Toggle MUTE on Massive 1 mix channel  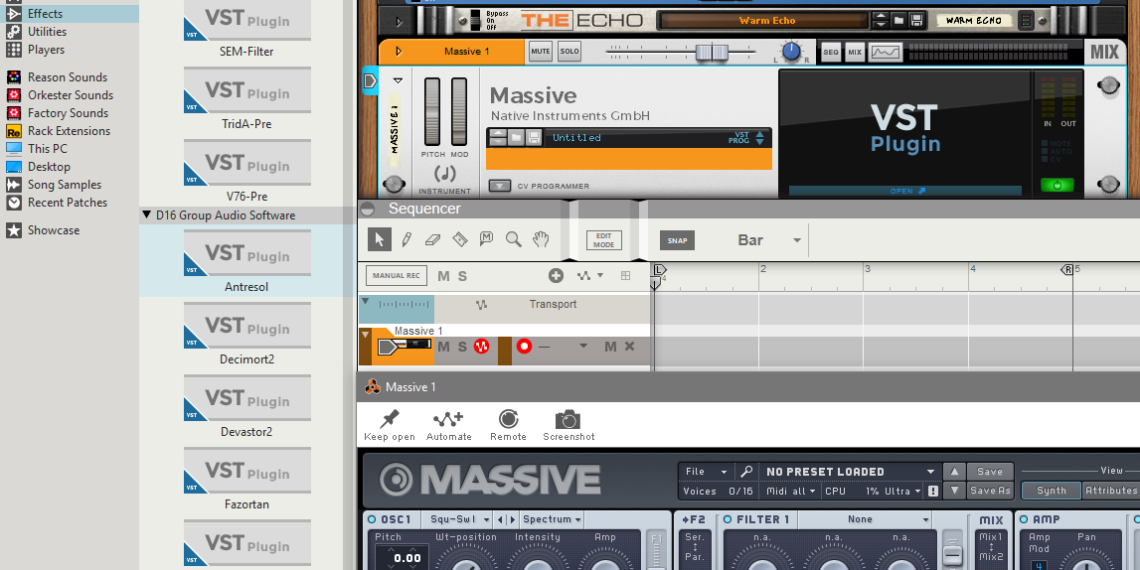(540, 52)
